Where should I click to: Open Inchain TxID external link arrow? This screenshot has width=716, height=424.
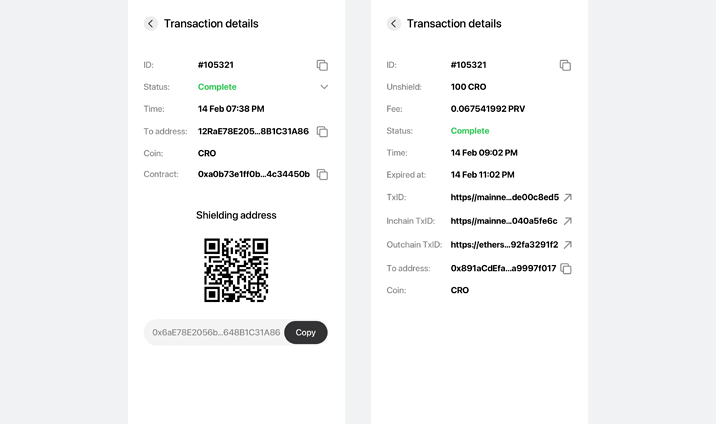[x=568, y=221]
